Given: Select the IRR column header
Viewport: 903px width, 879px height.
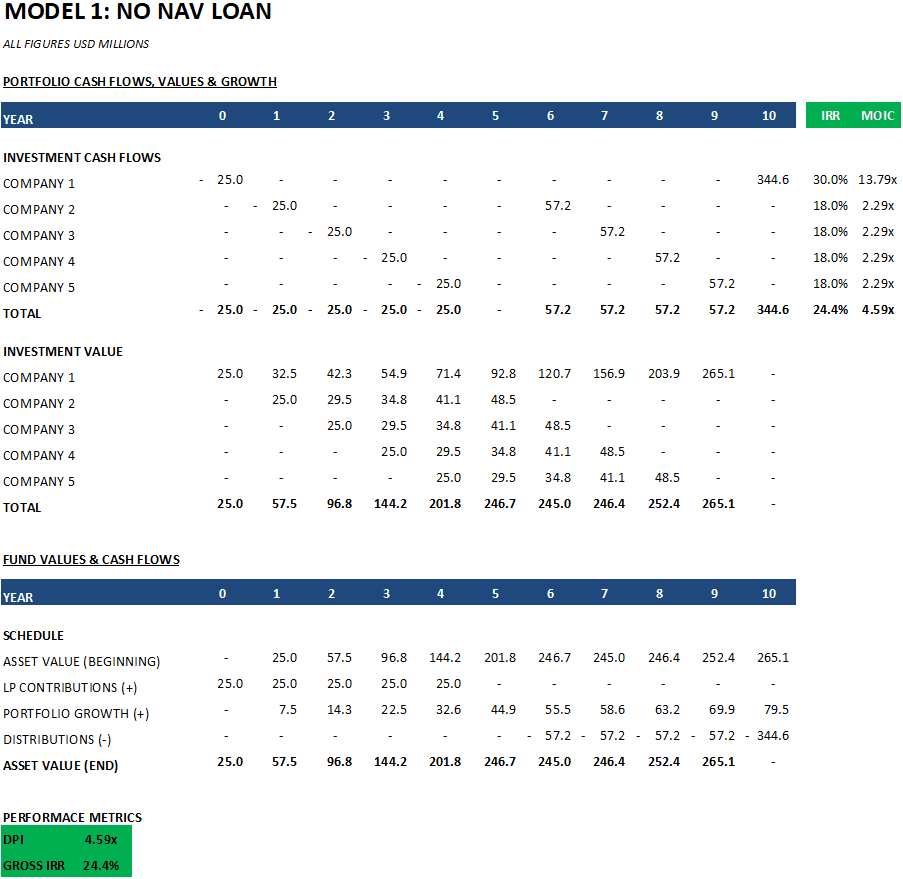Looking at the screenshot, I should [x=829, y=115].
